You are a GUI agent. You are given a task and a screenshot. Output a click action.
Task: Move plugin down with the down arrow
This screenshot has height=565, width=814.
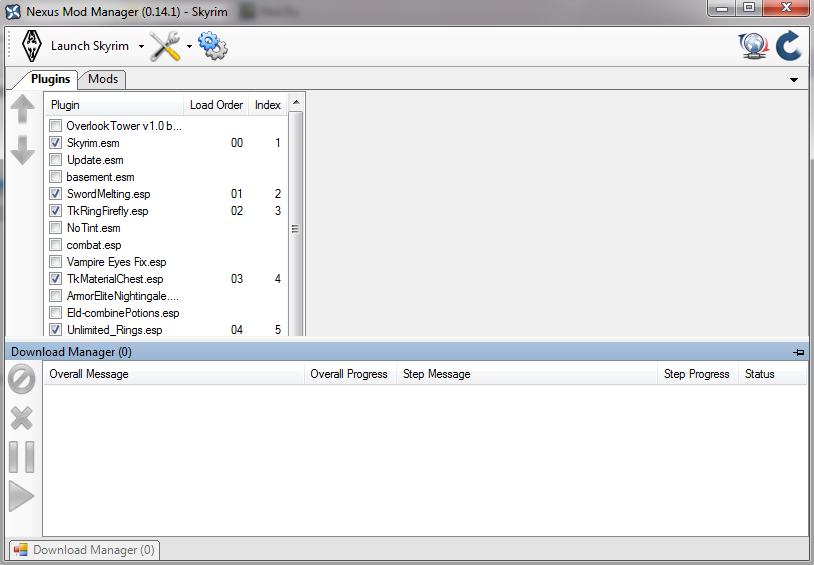click(x=22, y=151)
